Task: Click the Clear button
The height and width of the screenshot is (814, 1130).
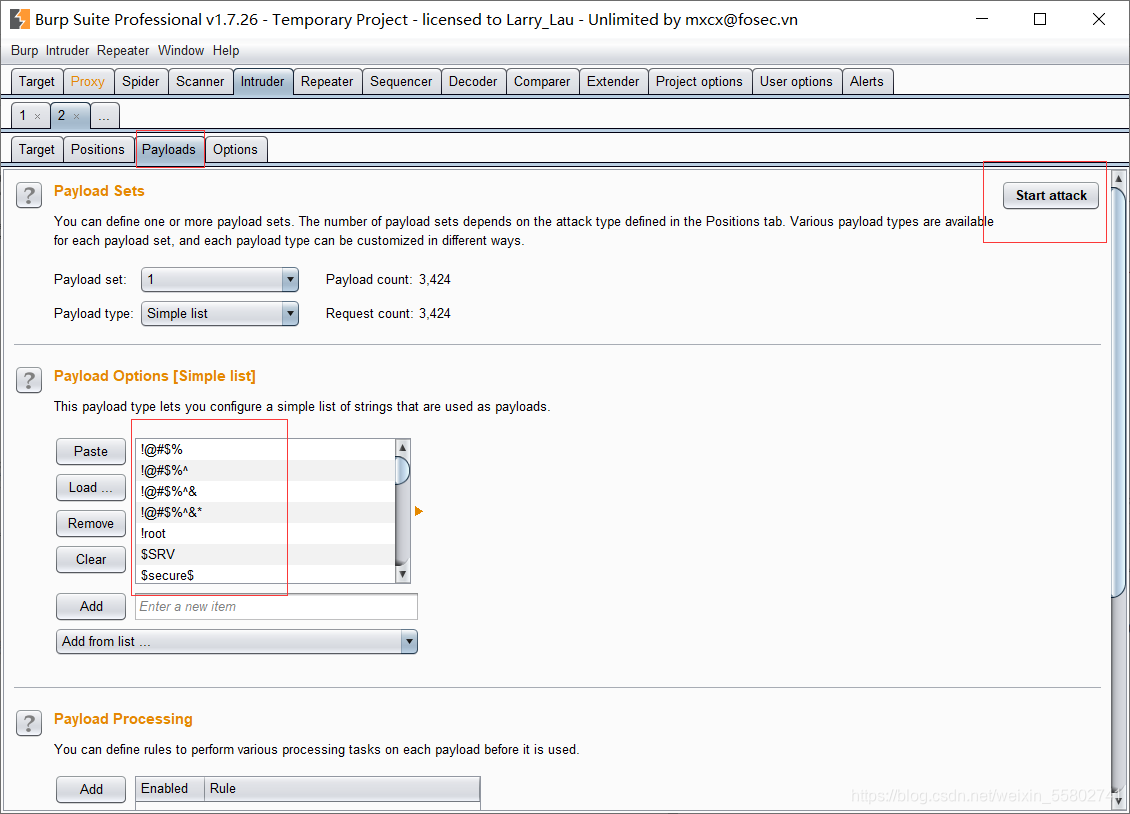Action: point(91,560)
